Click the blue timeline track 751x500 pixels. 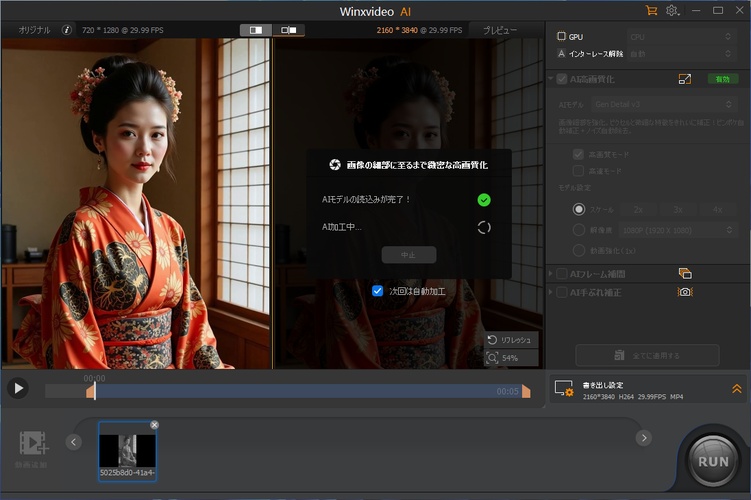(x=307, y=391)
